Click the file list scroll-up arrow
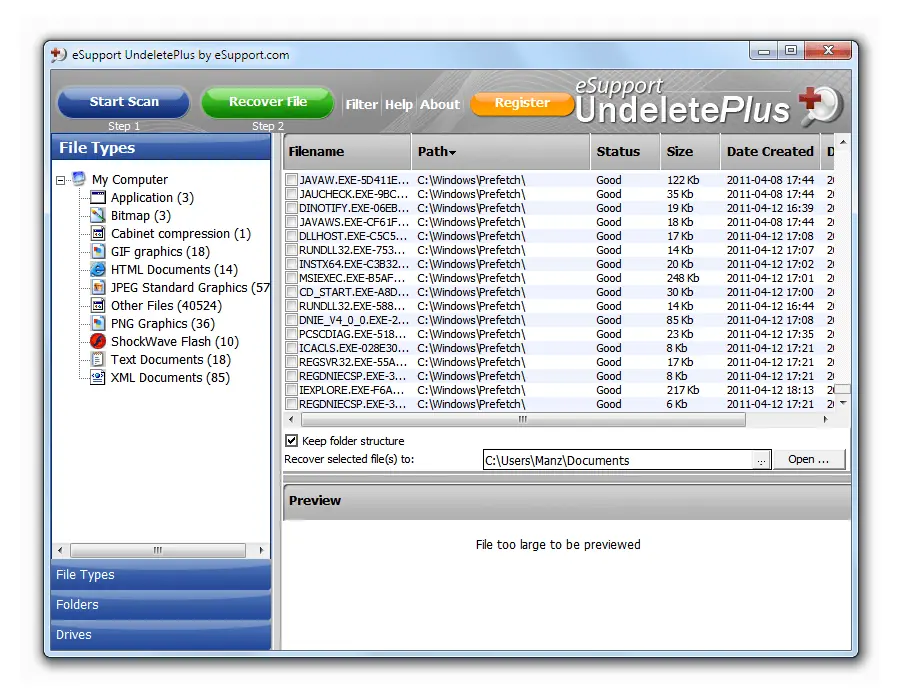Viewport: 900px width, 700px height. [843, 142]
